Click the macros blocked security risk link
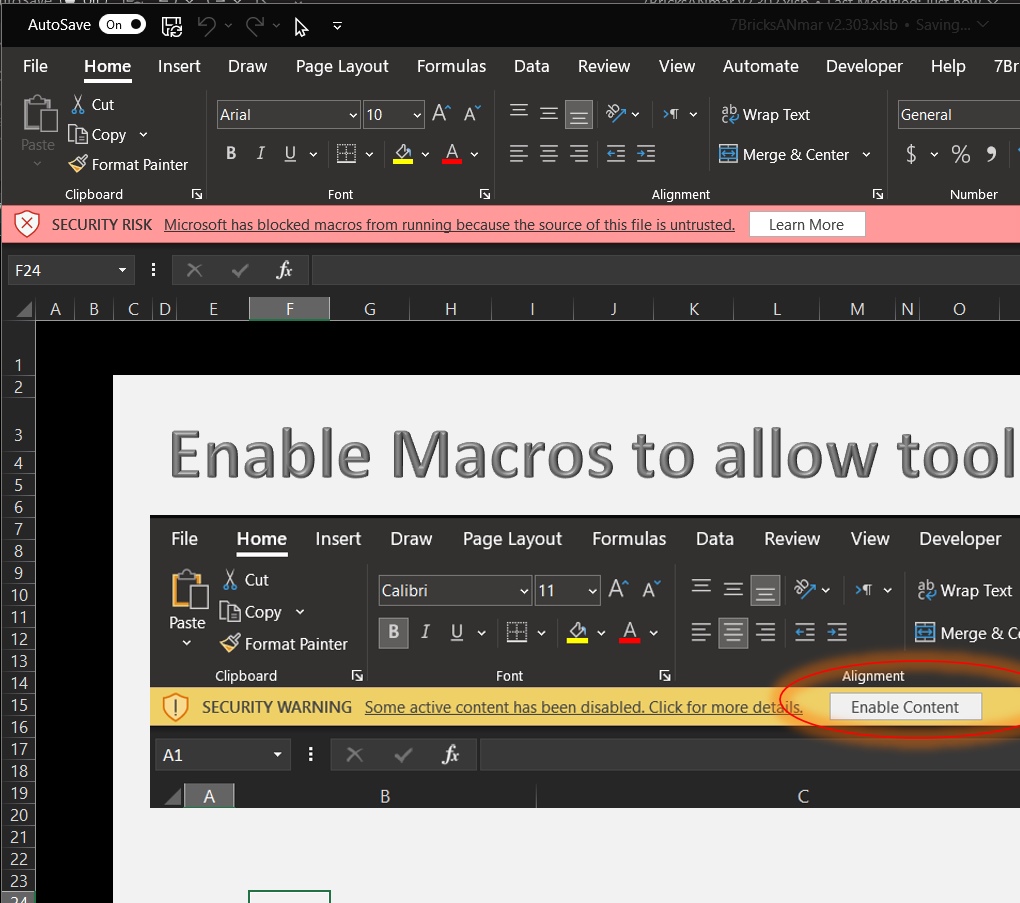This screenshot has height=903, width=1020. pyautogui.click(x=449, y=225)
